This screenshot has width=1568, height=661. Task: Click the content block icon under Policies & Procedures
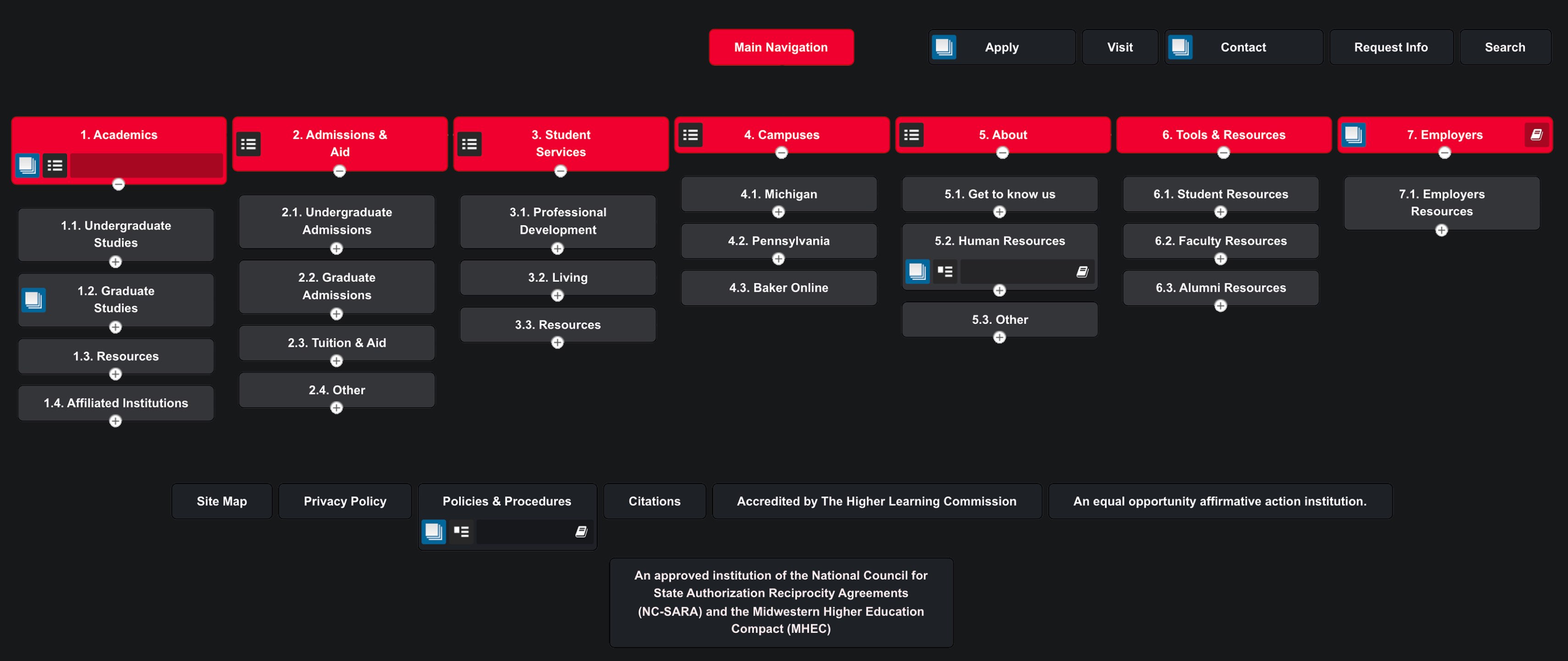461,532
